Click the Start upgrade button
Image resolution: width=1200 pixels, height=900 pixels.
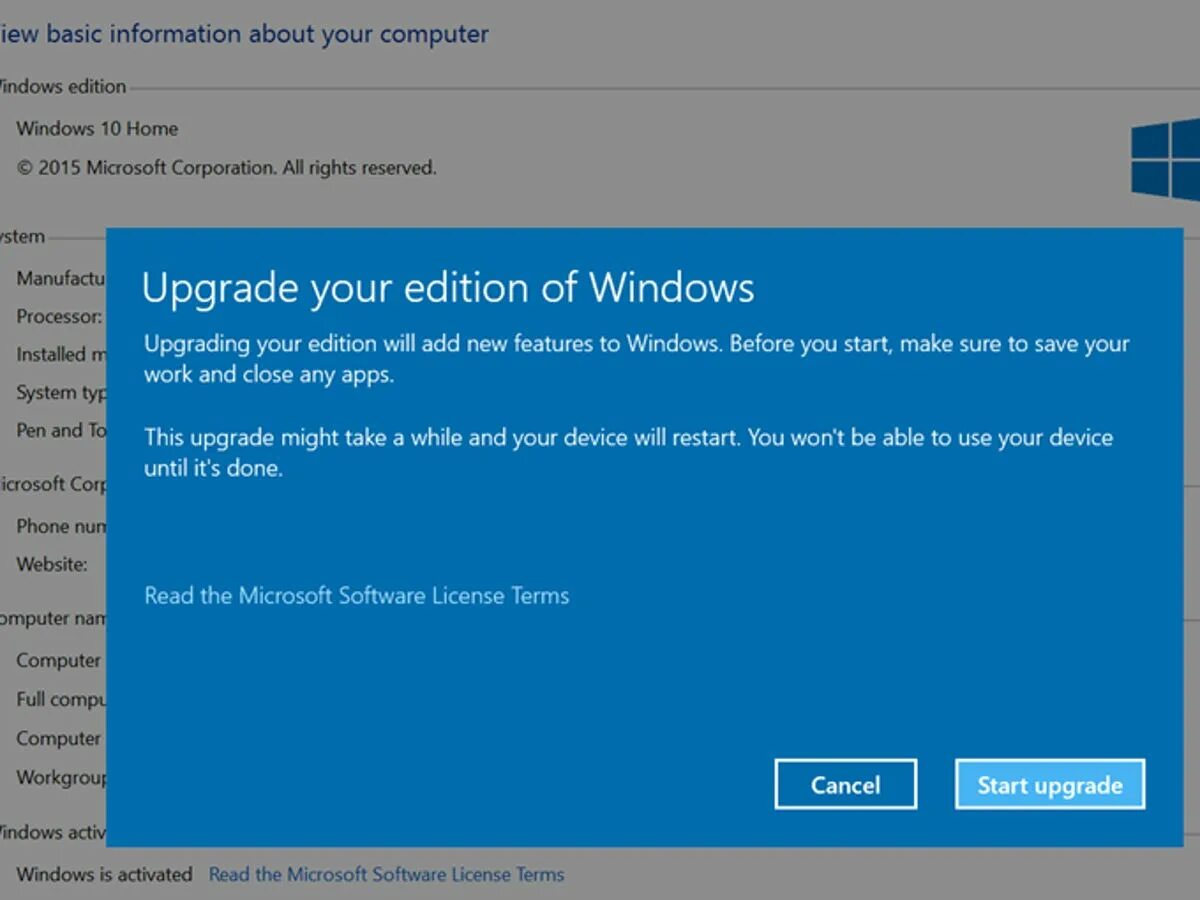click(x=1050, y=785)
